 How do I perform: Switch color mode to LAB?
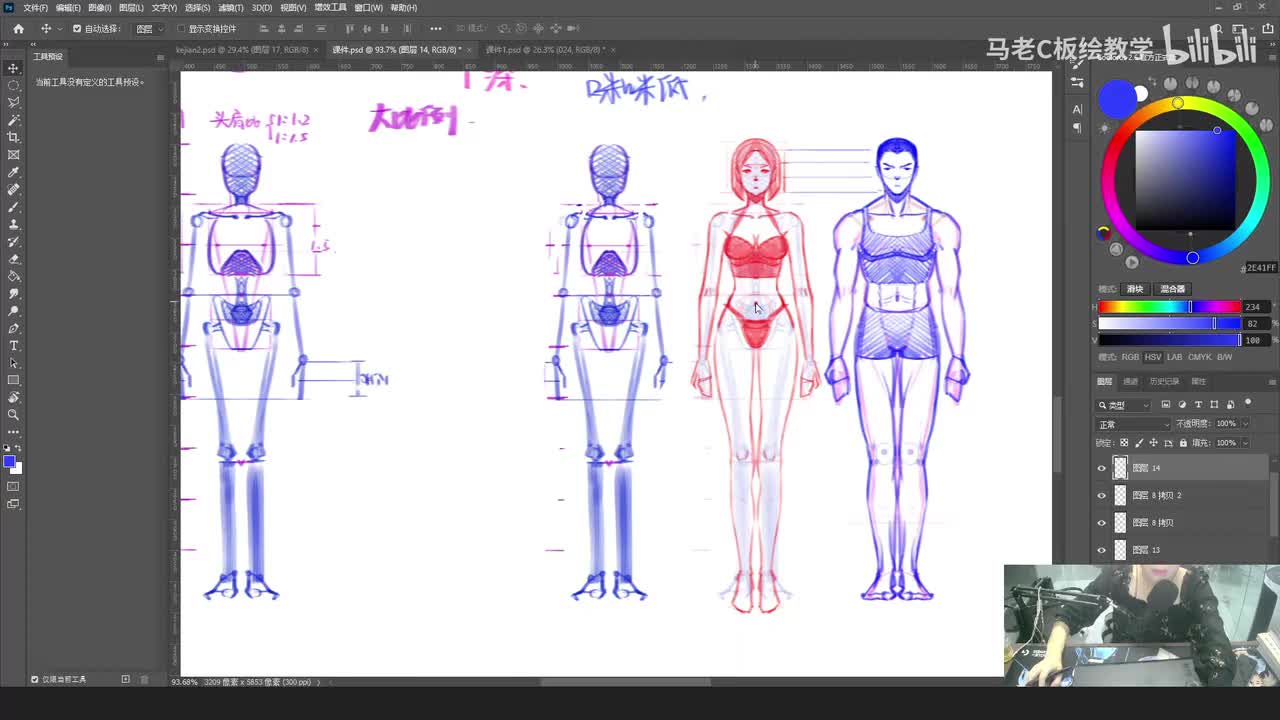tap(1175, 357)
